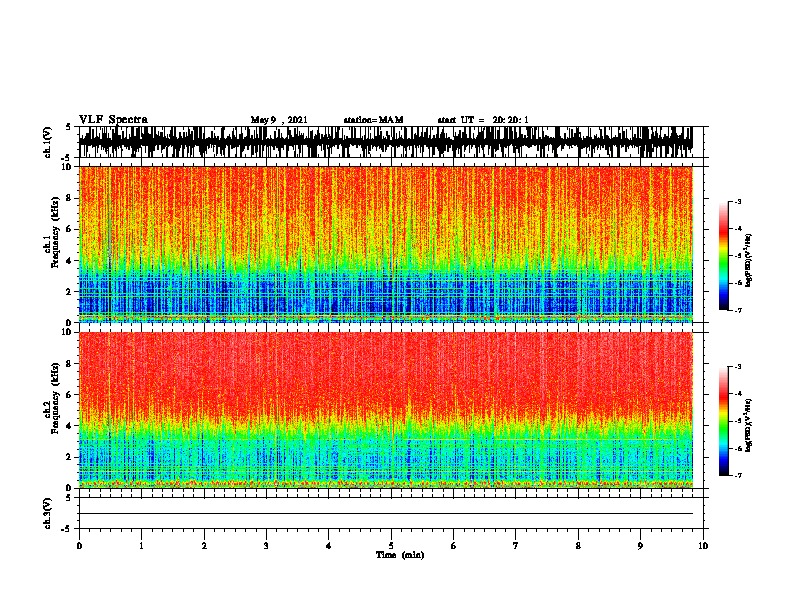Click the ch.2 spectrogram color scale bar
Viewport: 792px width, 612px height.
724,421
